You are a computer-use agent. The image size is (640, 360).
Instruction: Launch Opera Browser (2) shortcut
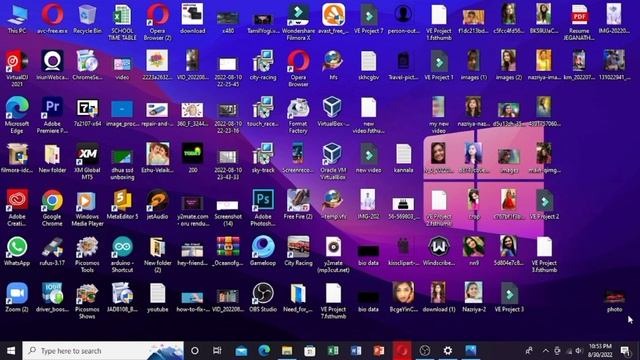(x=158, y=22)
